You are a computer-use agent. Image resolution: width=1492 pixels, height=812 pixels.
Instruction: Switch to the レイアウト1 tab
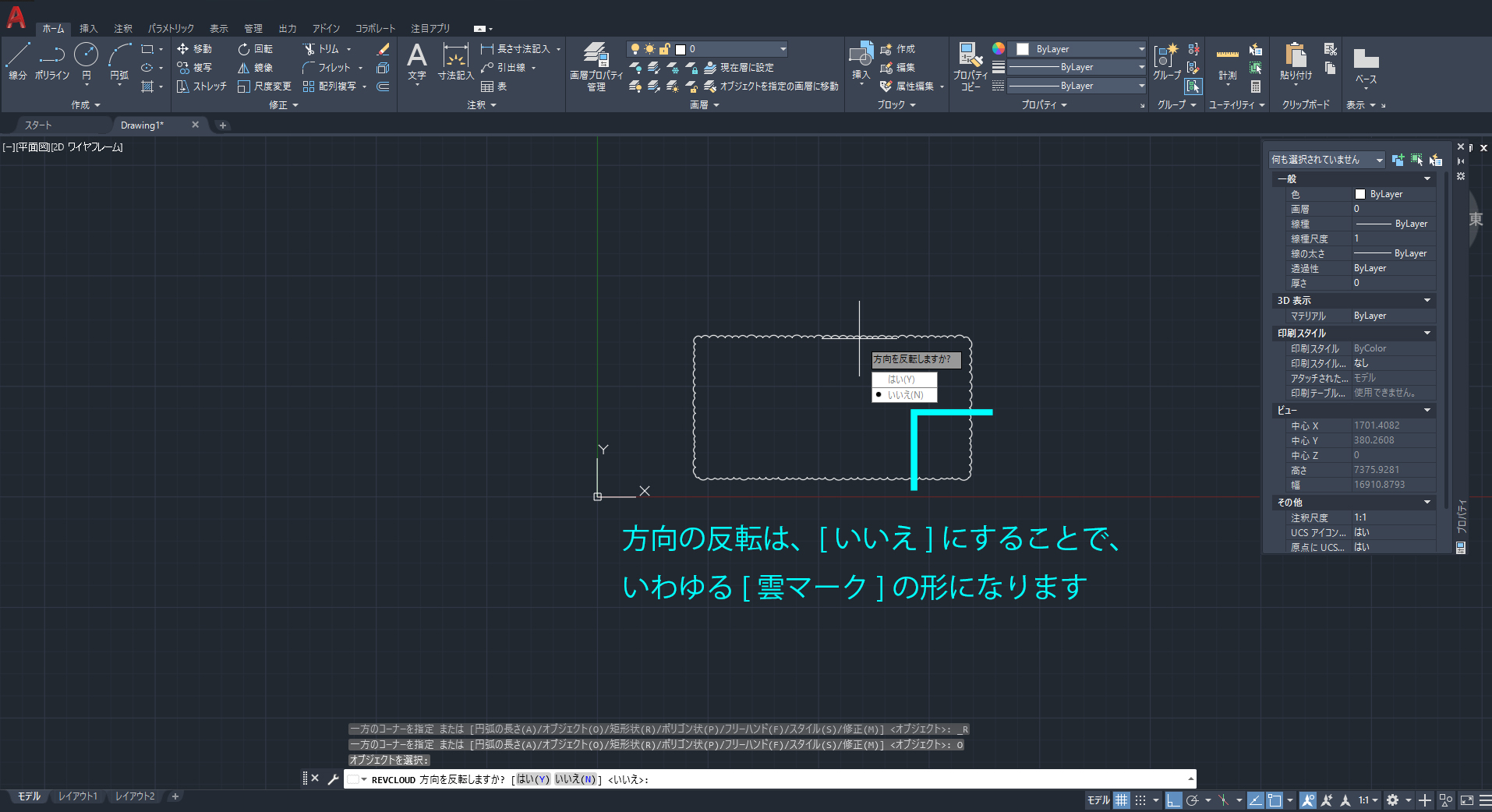(x=77, y=796)
